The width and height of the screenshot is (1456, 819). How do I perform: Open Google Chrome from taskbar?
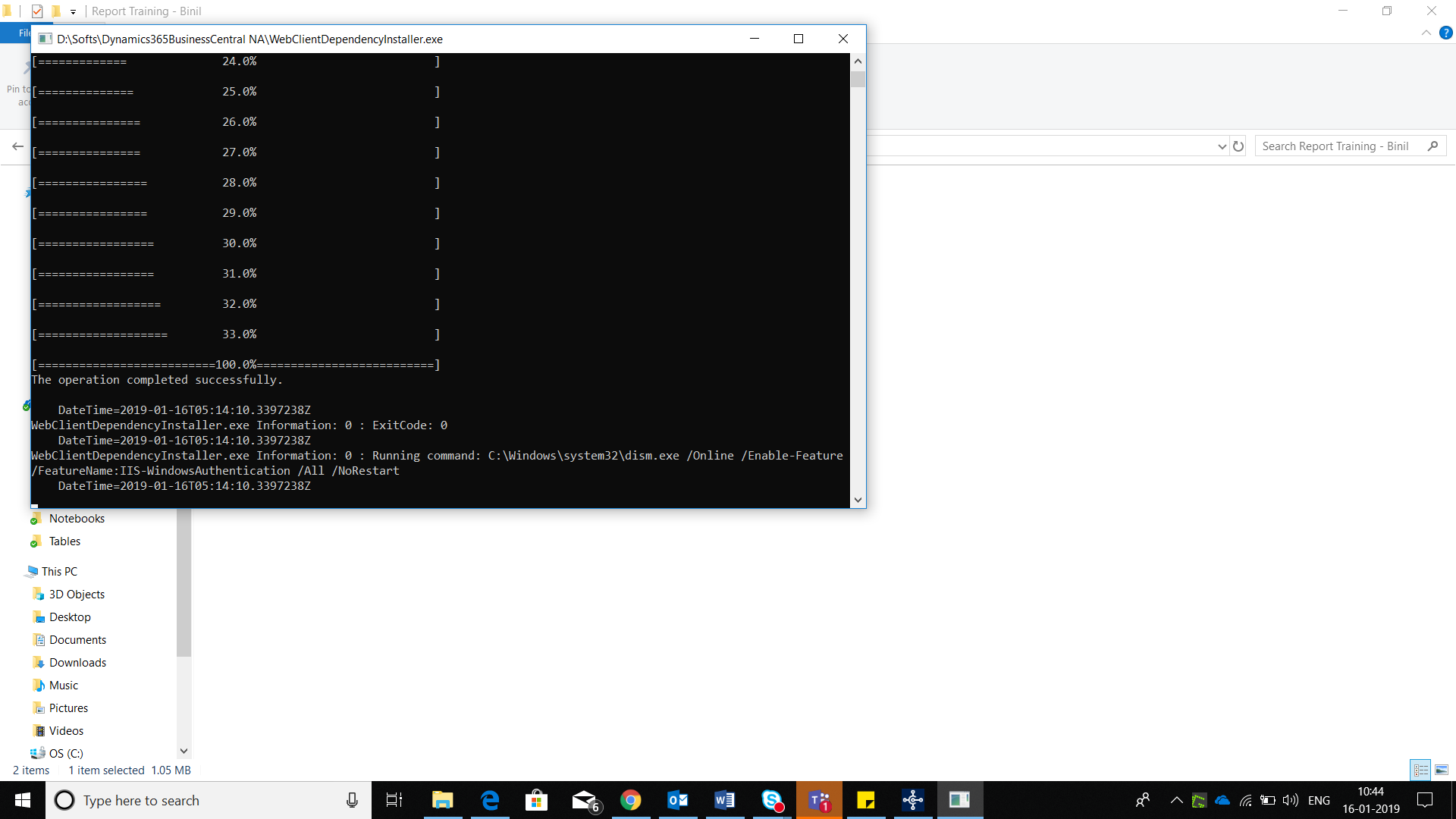pos(630,800)
